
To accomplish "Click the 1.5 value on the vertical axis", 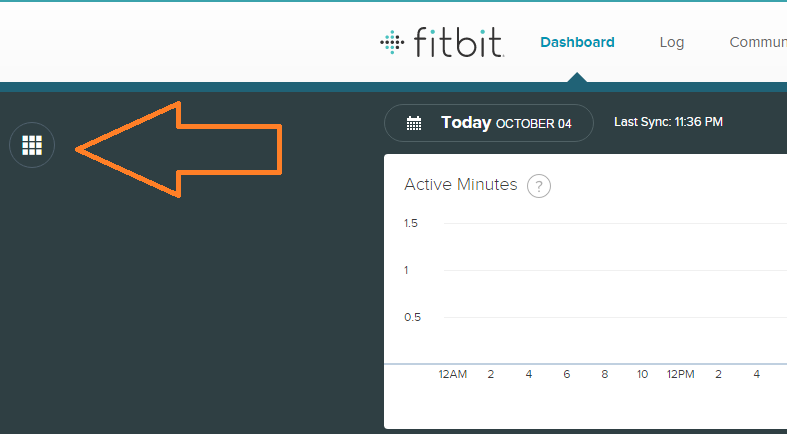I will pyautogui.click(x=411, y=223).
